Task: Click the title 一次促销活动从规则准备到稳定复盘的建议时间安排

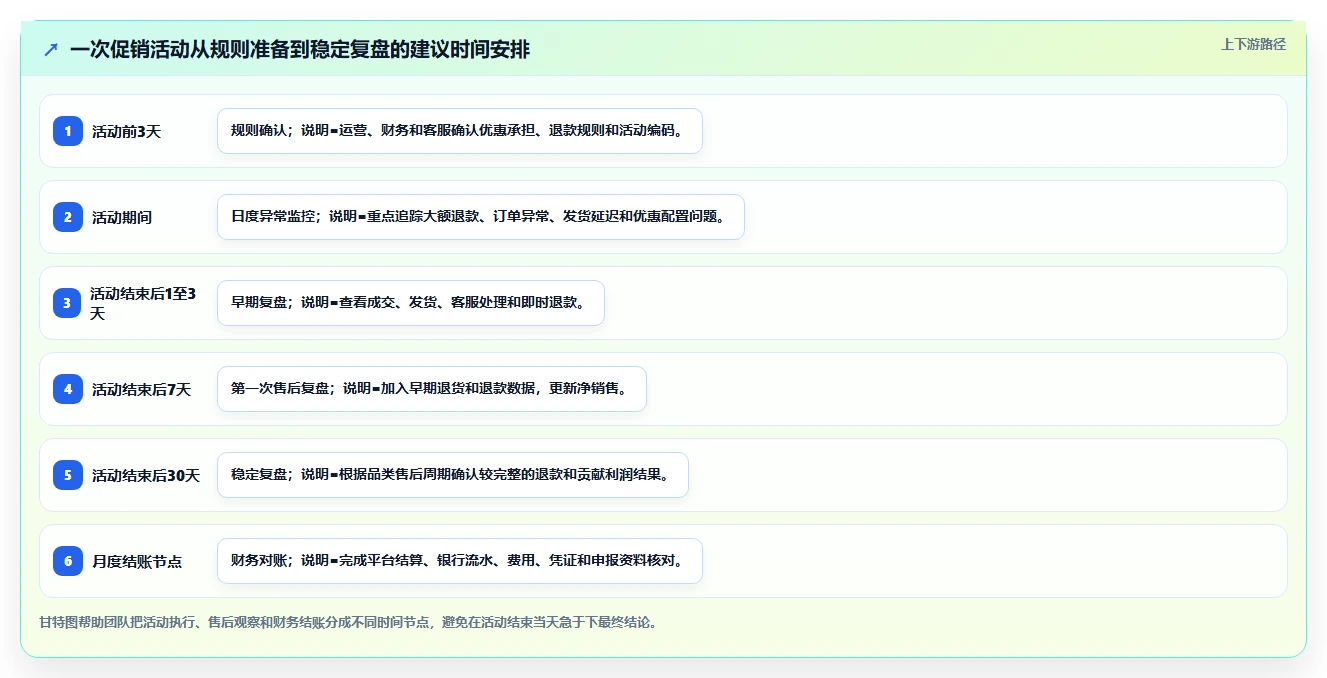Action: [x=300, y=49]
